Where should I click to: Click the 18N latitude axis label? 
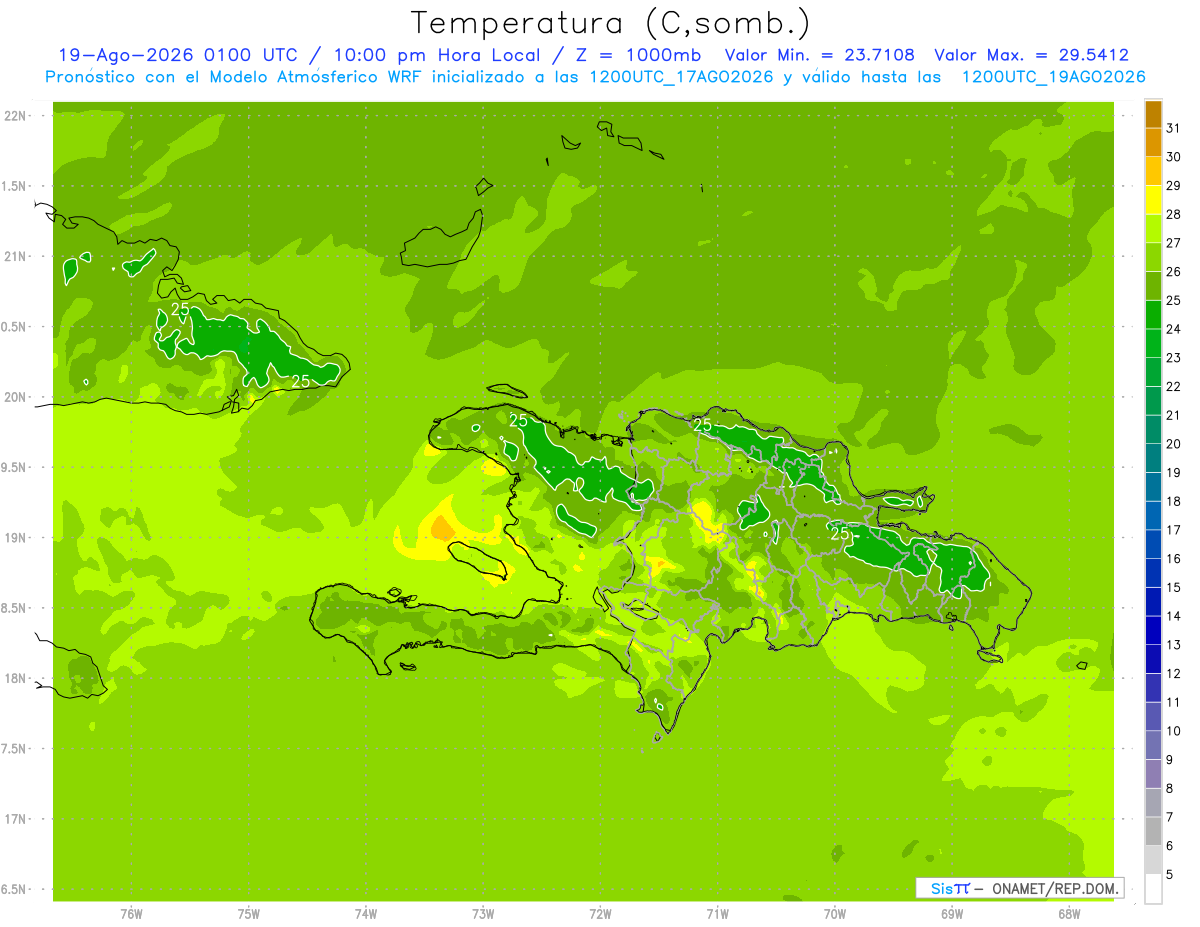[16, 679]
